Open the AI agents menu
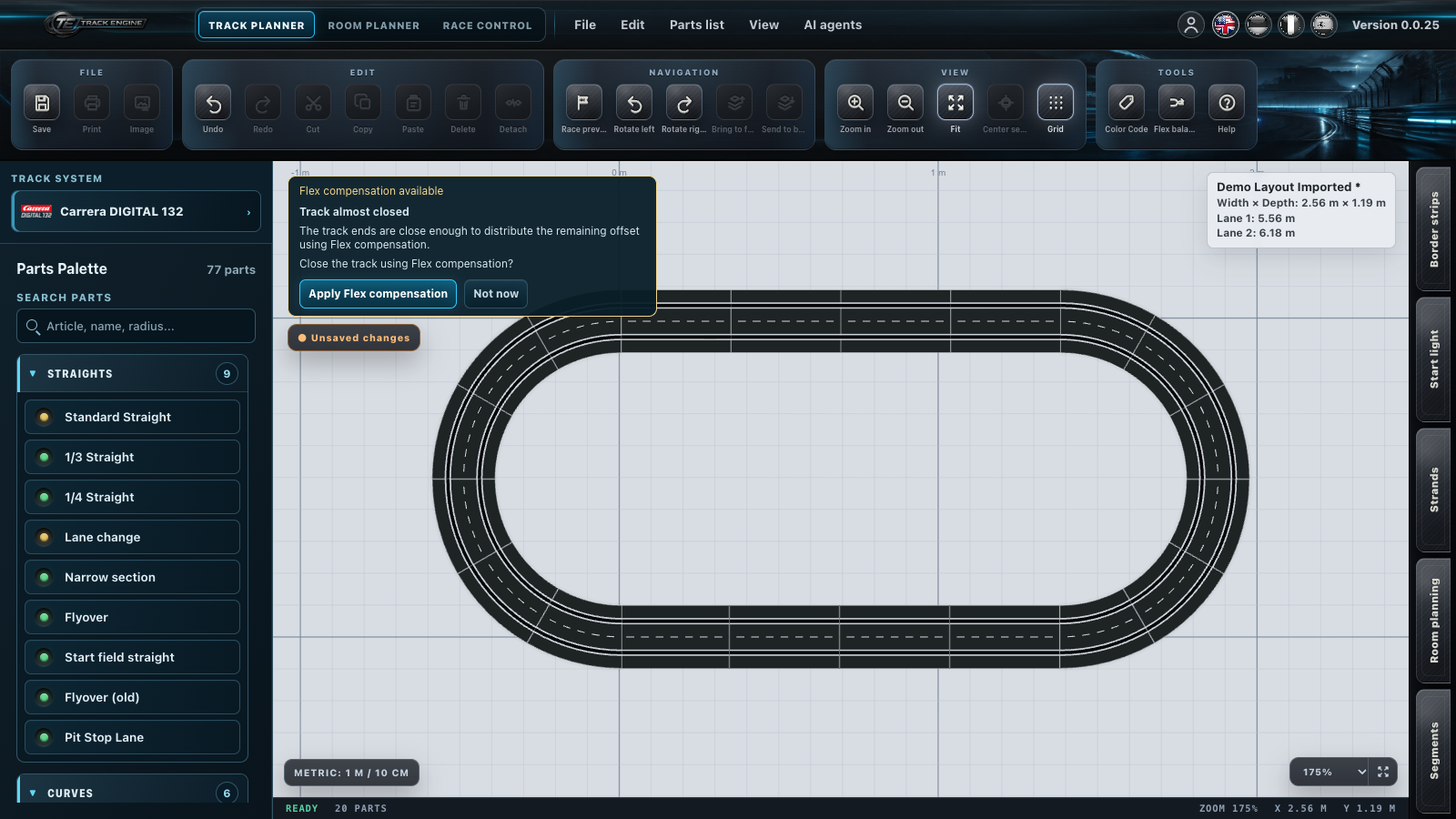Viewport: 1456px width, 819px height. pos(833,25)
